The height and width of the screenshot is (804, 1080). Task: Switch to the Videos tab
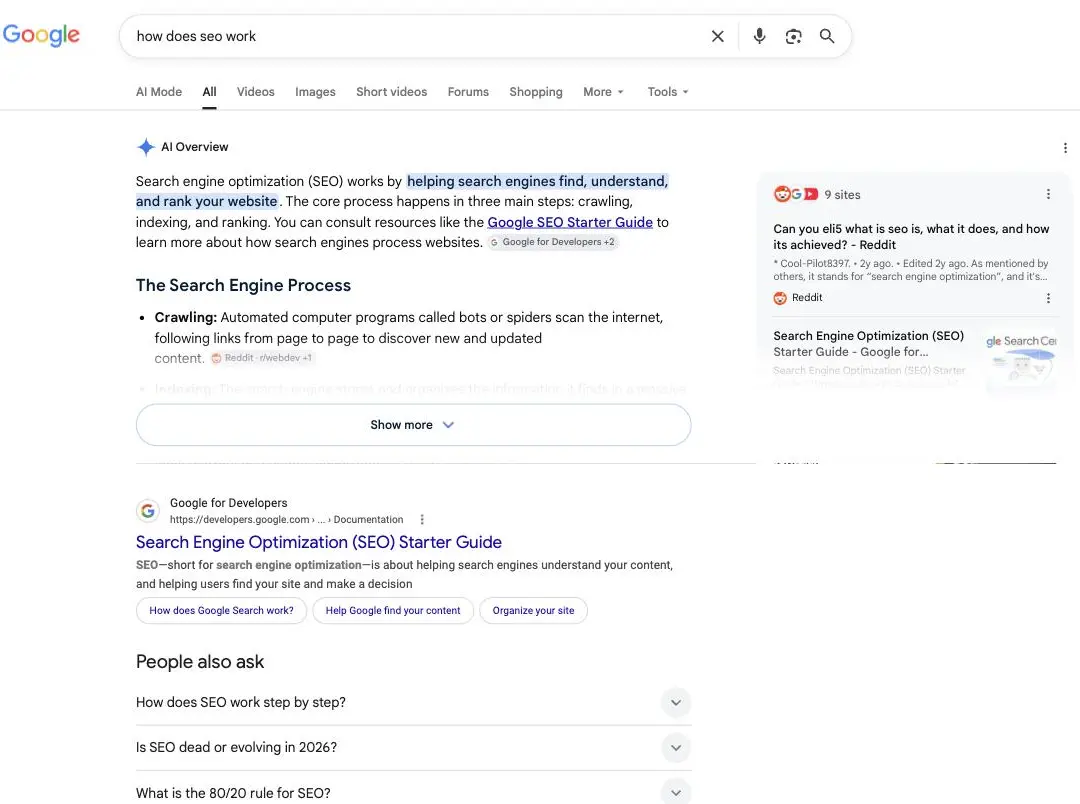pyautogui.click(x=256, y=92)
